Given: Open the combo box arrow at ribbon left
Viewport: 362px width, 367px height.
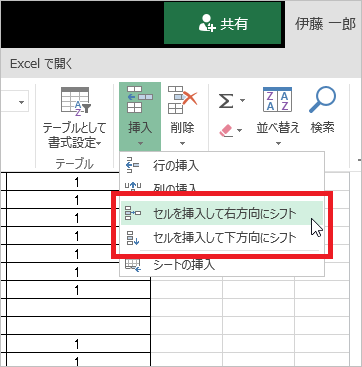Looking at the screenshot, I should (x=22, y=101).
